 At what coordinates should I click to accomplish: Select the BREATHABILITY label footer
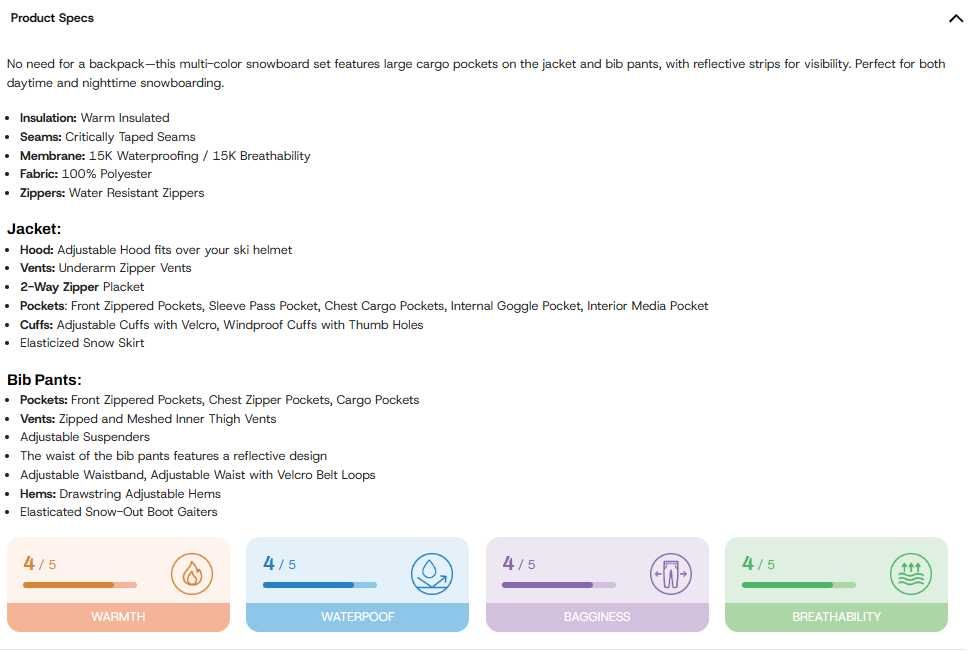836,617
